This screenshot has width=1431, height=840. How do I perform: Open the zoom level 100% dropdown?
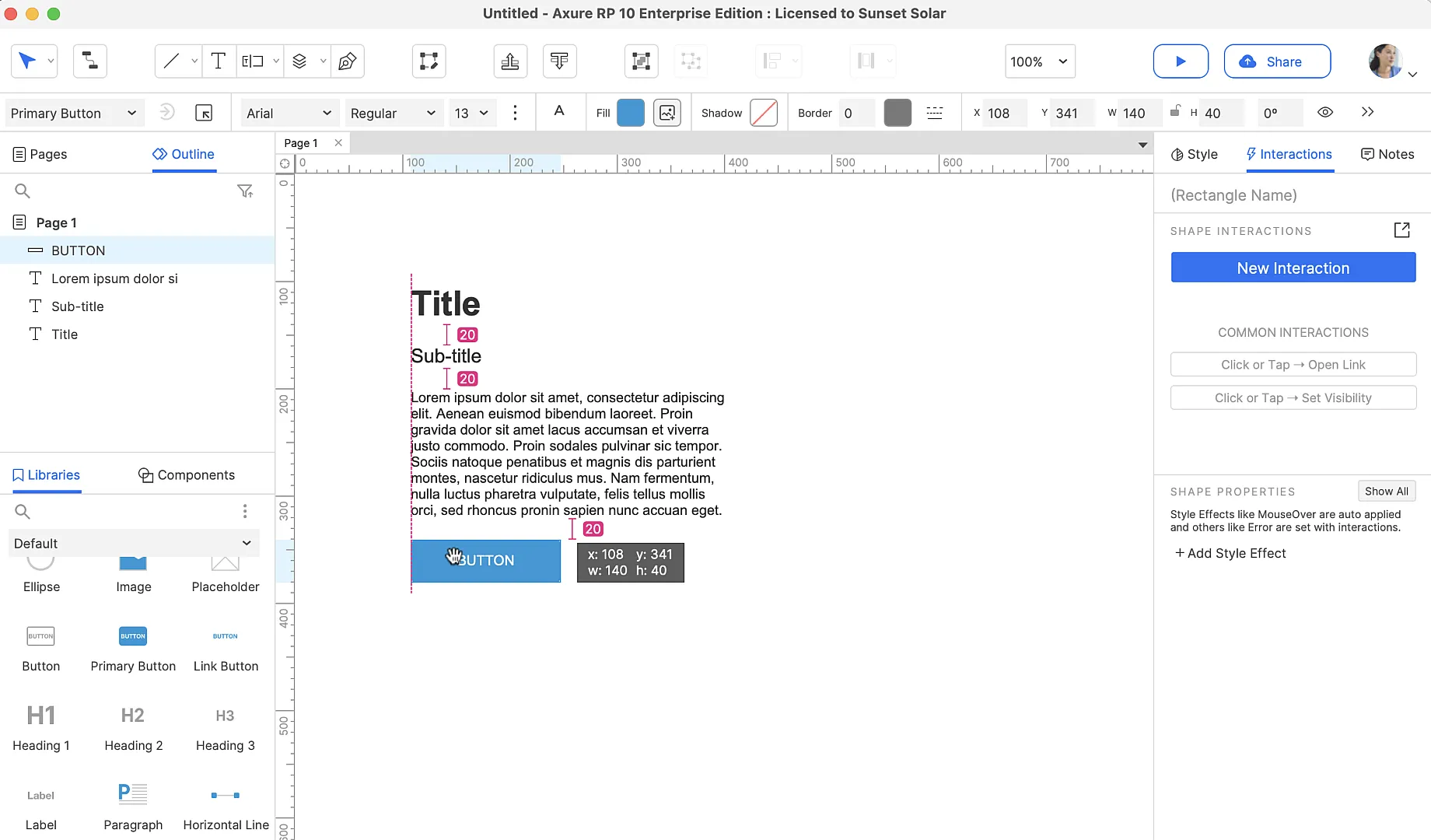pyautogui.click(x=1040, y=61)
